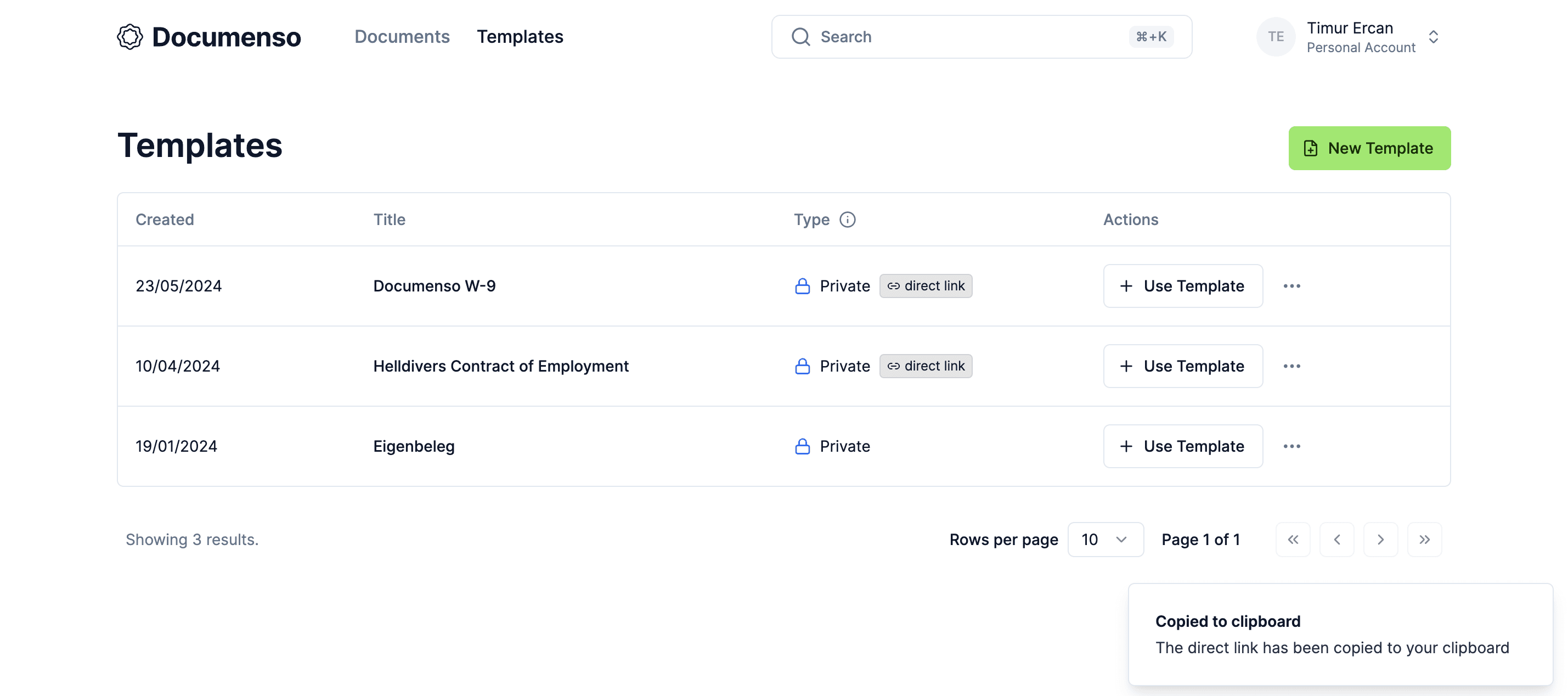Click the lock icon on Documenso W-9
1568x696 pixels.
[x=802, y=285]
